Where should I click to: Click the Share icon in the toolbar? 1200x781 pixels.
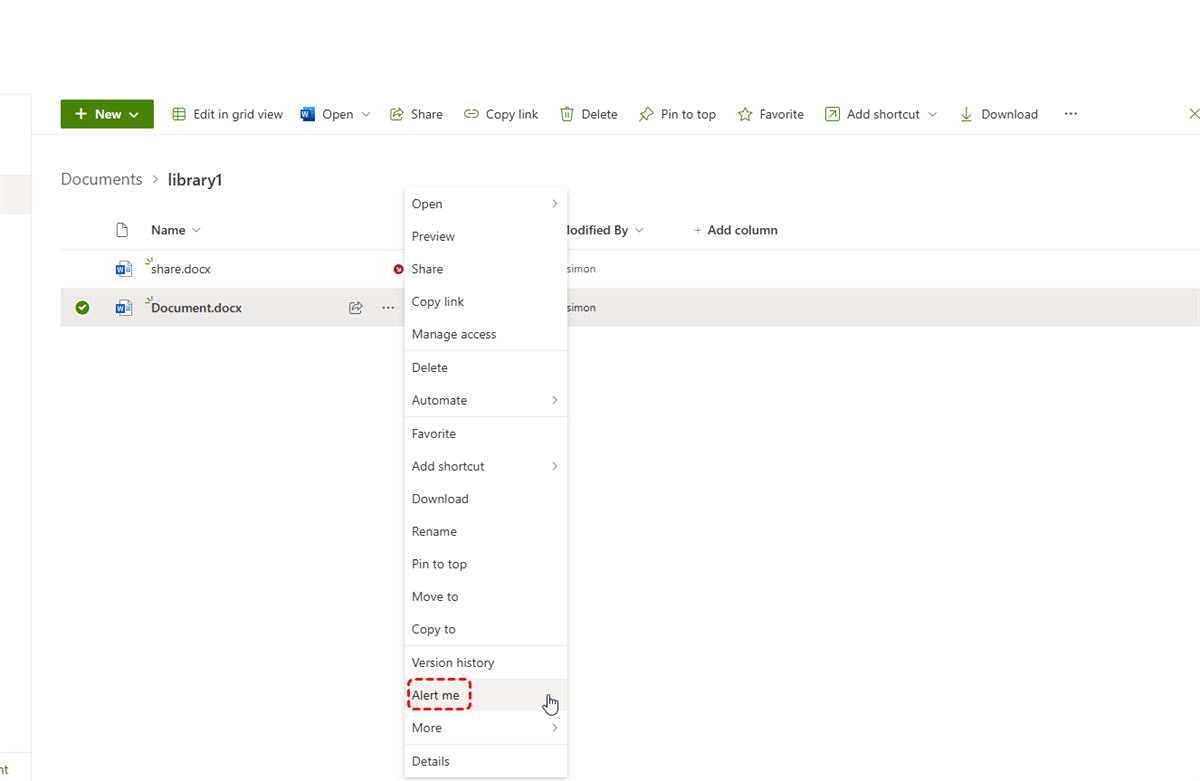397,114
